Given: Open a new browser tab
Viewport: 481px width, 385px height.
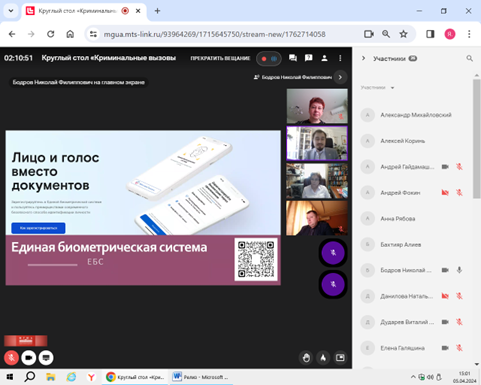Looking at the screenshot, I should pos(157,11).
